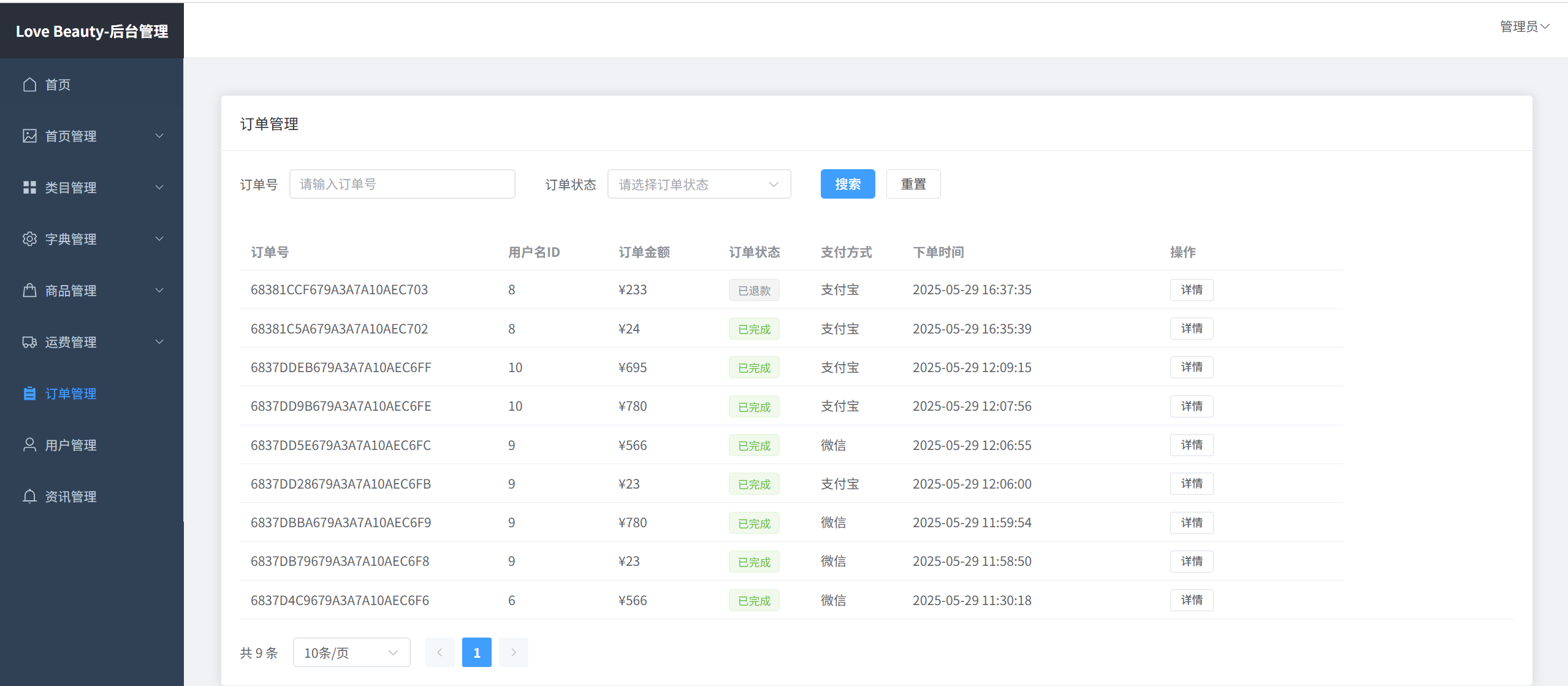Click the bell icon for 资讯管理

(29, 497)
